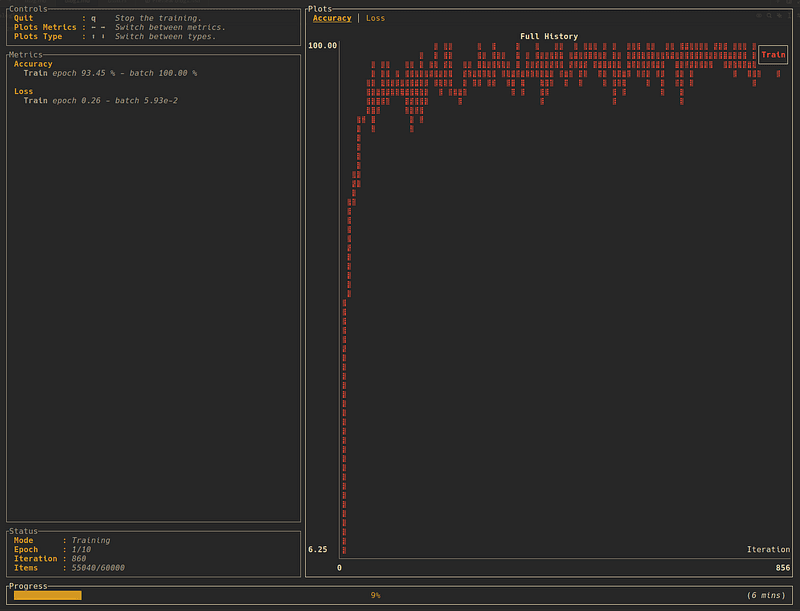Click the Loss heading in Metrics panel
The width and height of the screenshot is (800, 611).
coord(23,92)
